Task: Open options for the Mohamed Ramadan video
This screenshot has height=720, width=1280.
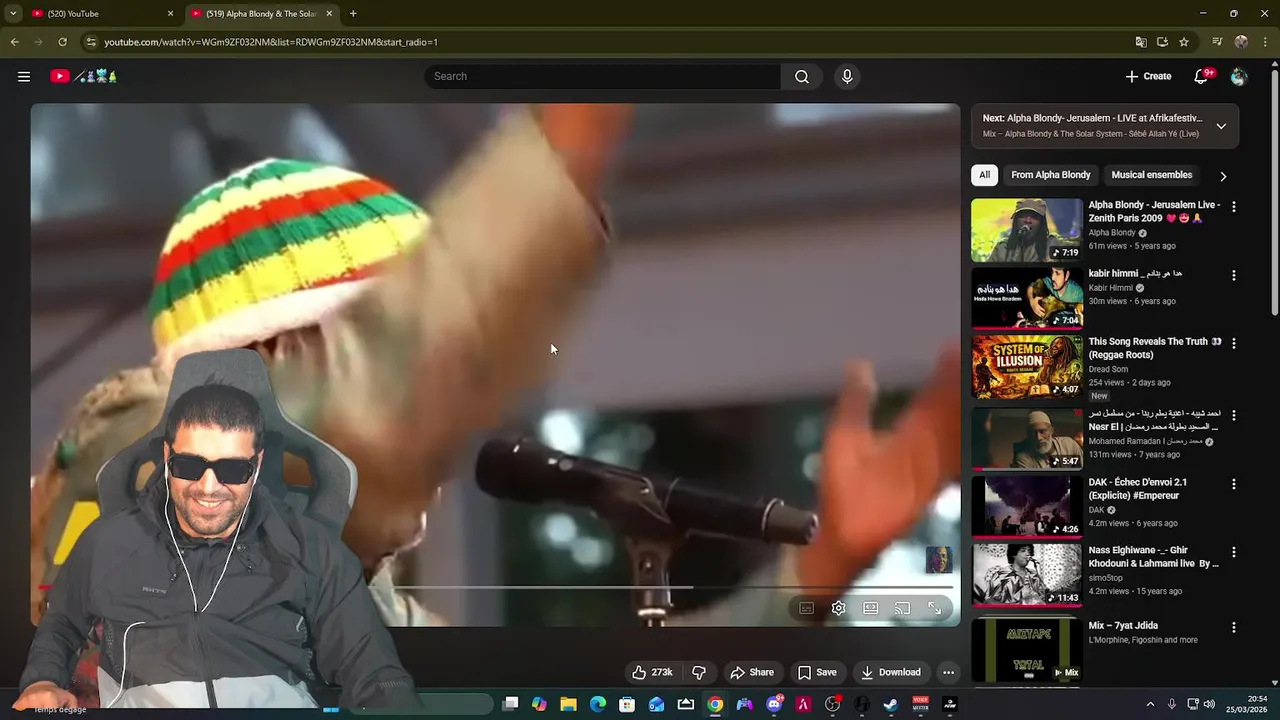Action: click(x=1233, y=415)
